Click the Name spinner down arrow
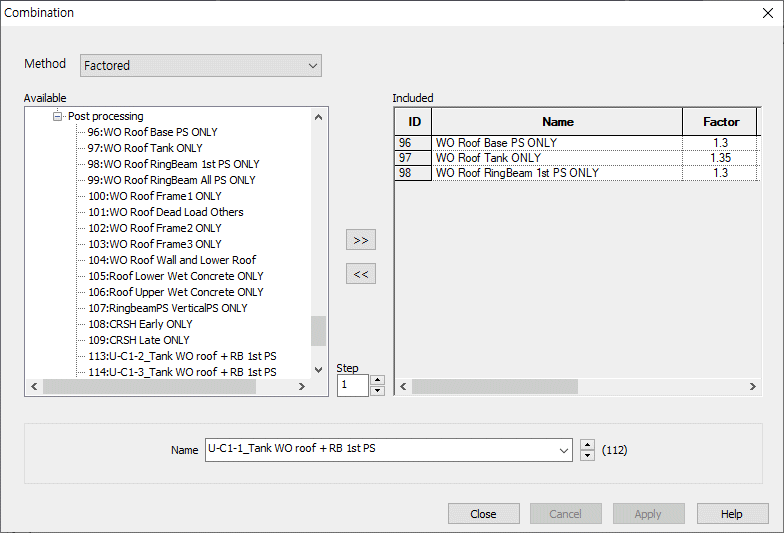This screenshot has width=784, height=533. point(588,456)
